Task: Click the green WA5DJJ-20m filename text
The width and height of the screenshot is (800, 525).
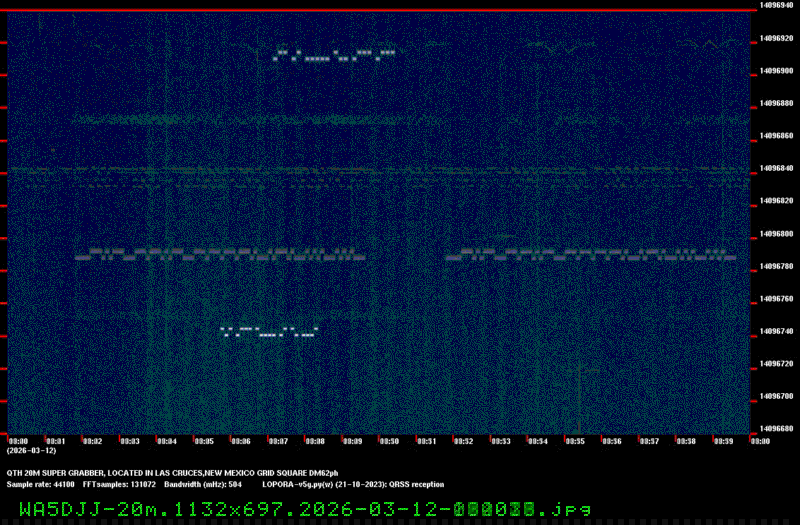Action: 305,509
